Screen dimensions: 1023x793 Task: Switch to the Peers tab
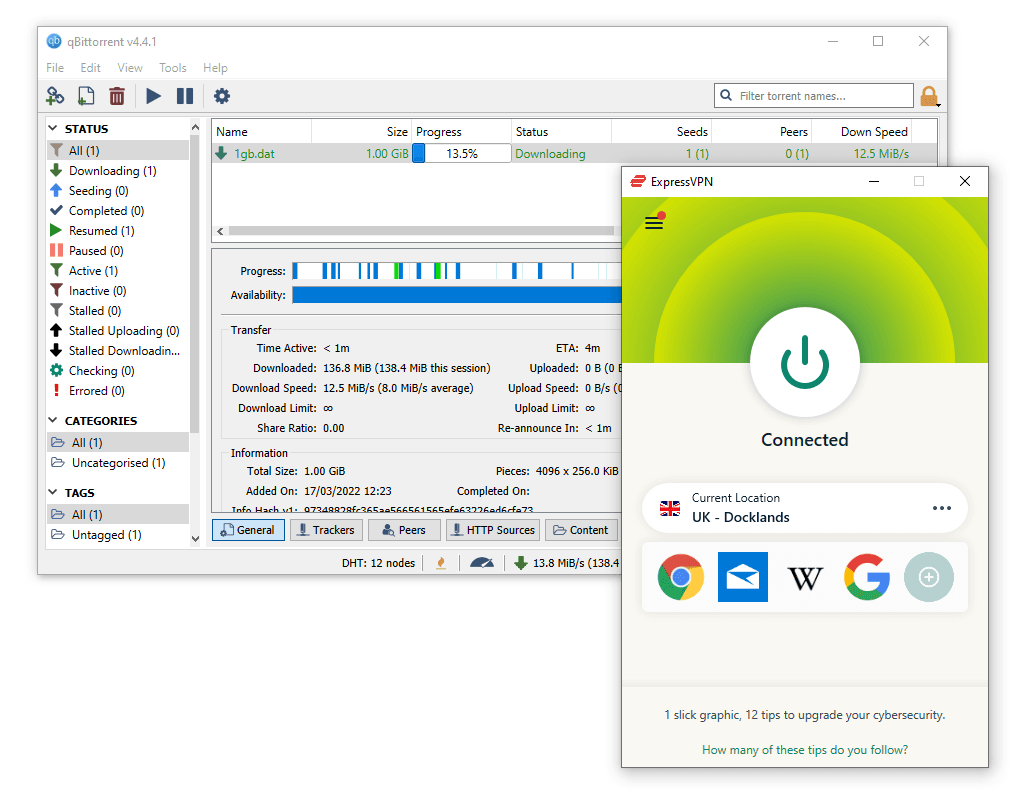point(404,530)
